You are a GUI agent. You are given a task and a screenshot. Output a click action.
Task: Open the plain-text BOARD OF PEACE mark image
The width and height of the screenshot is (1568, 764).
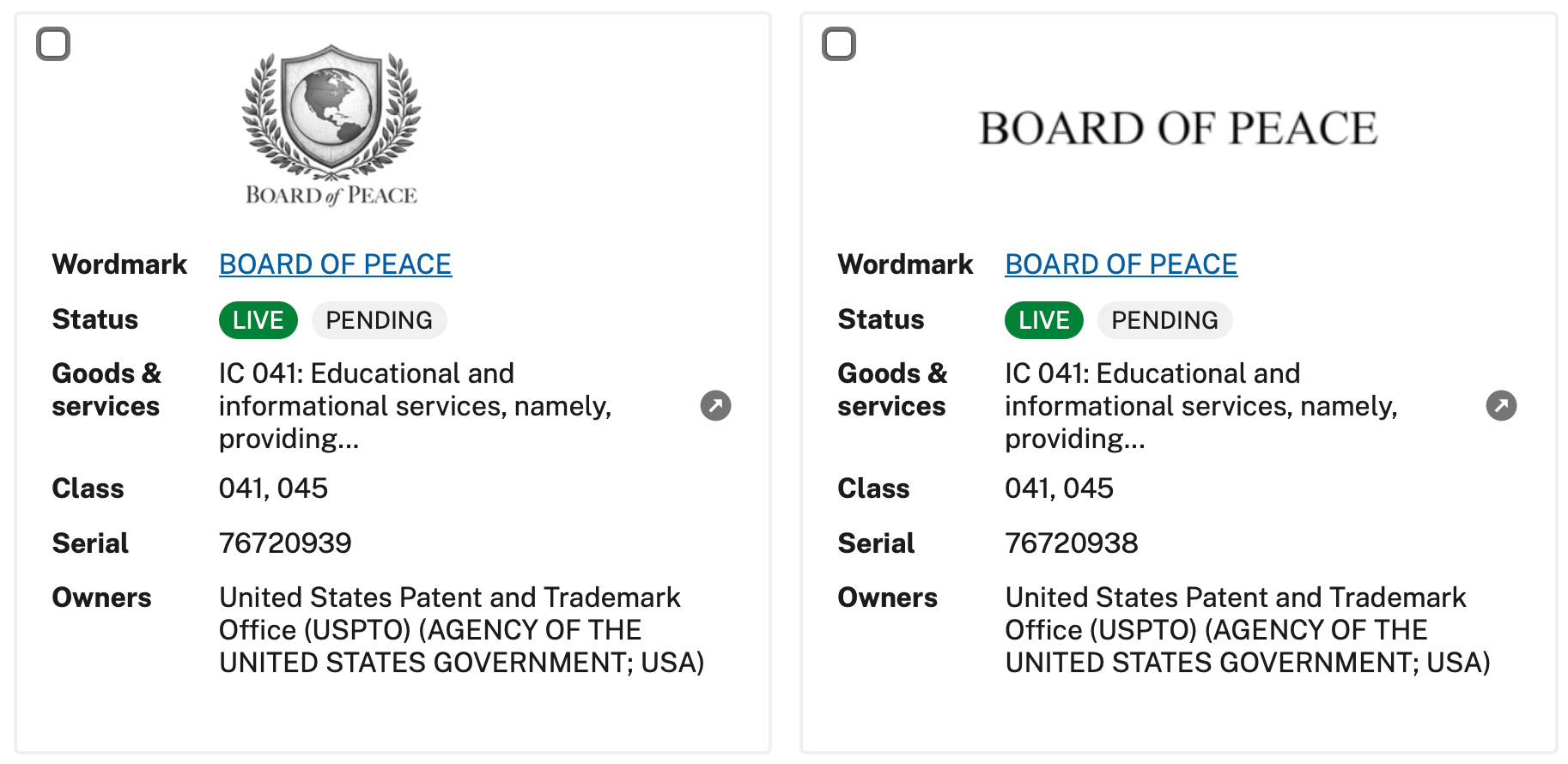1177,129
